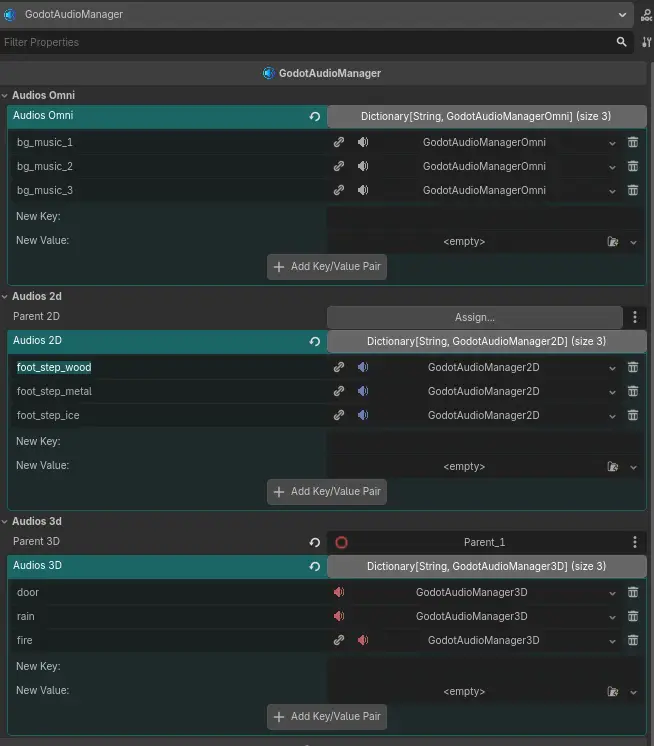Open the link icon for foot_step_ice
Viewport: 654px width, 746px height.
click(339, 415)
